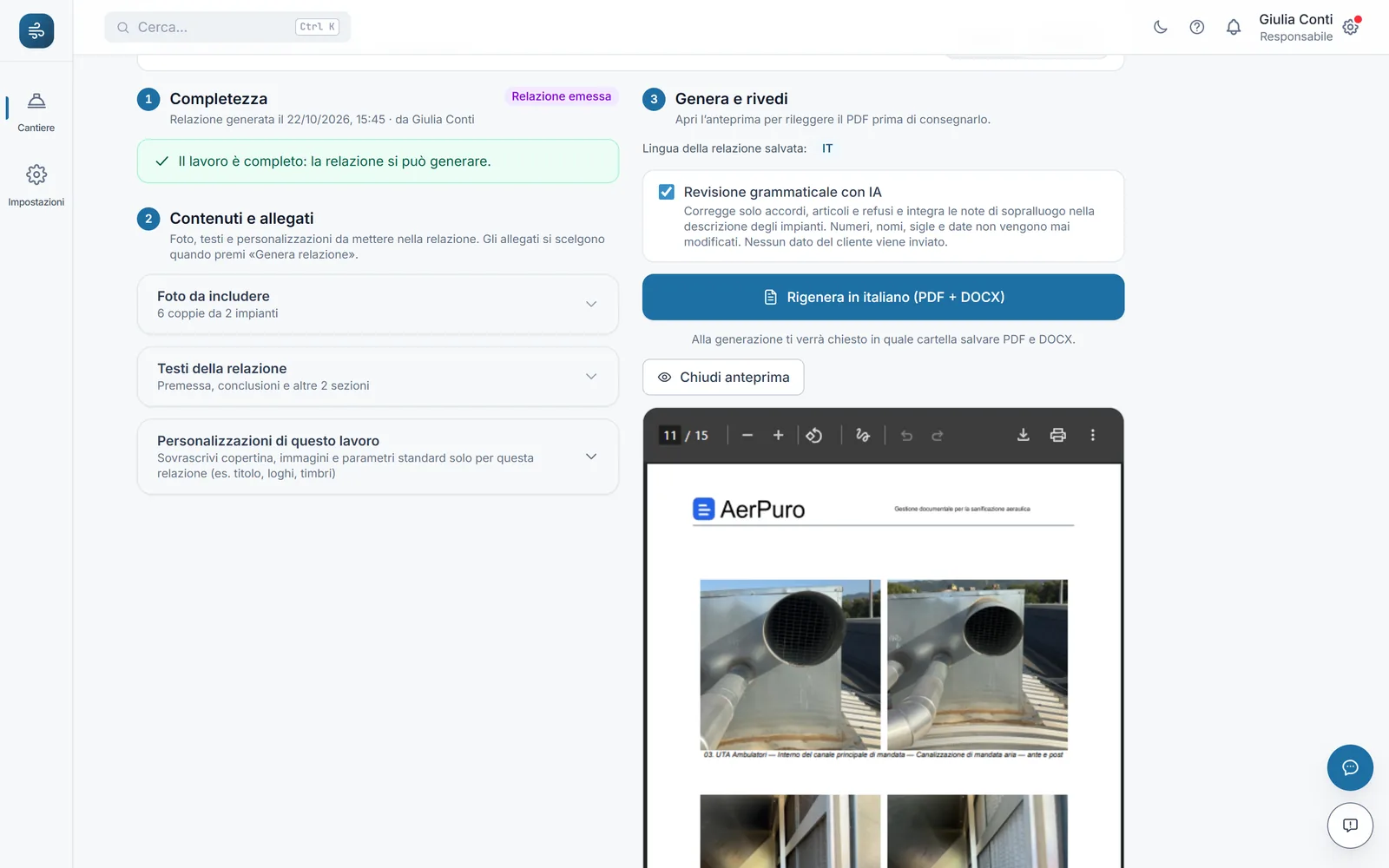This screenshot has width=1389, height=868.
Task: Expand the Foto da includere panel
Action: coord(378,305)
